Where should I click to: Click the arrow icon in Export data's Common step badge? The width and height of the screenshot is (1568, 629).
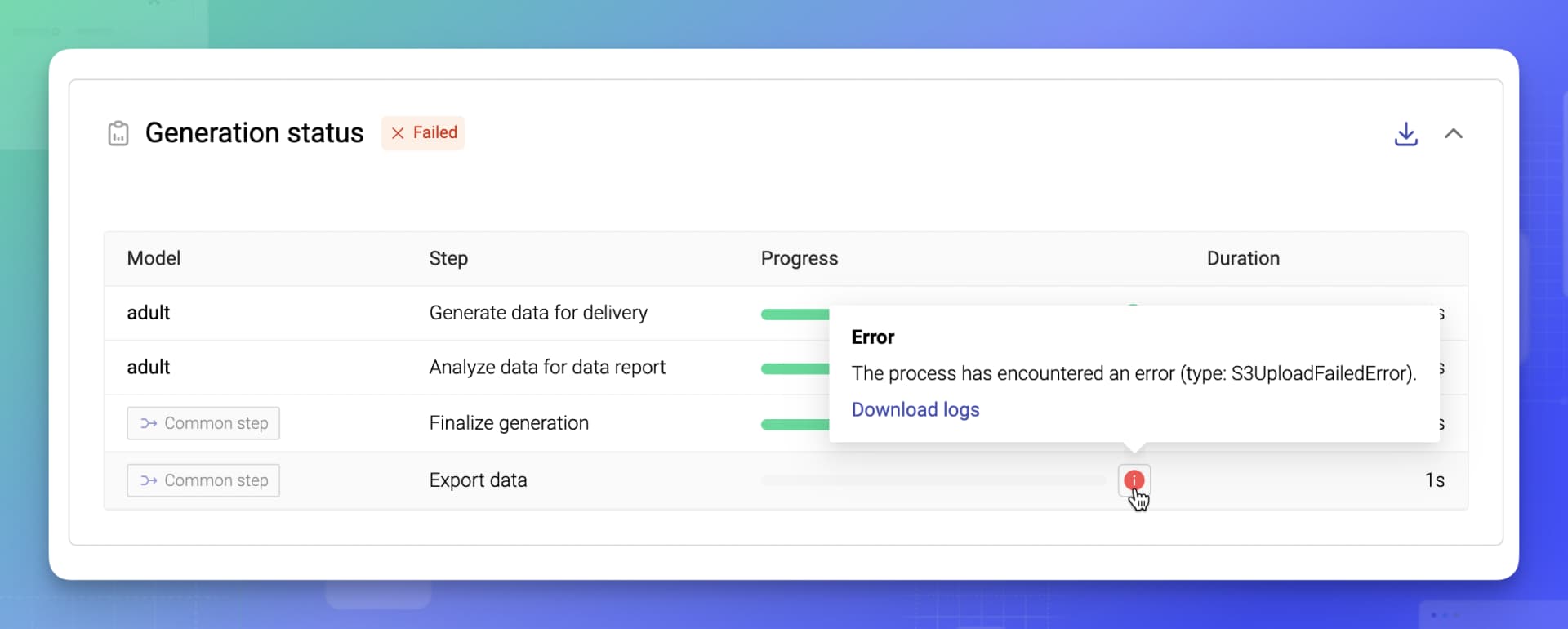(x=148, y=480)
